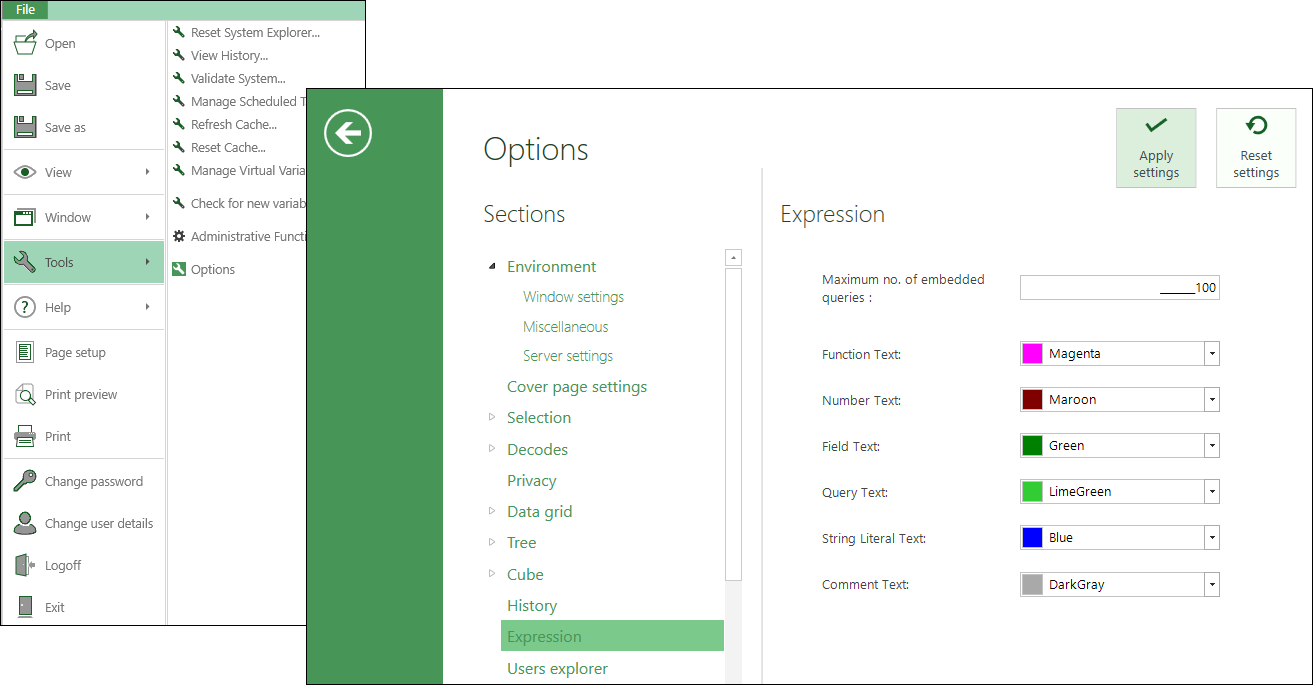Select Options from the Tools submenu
1313x685 pixels.
pos(212,270)
